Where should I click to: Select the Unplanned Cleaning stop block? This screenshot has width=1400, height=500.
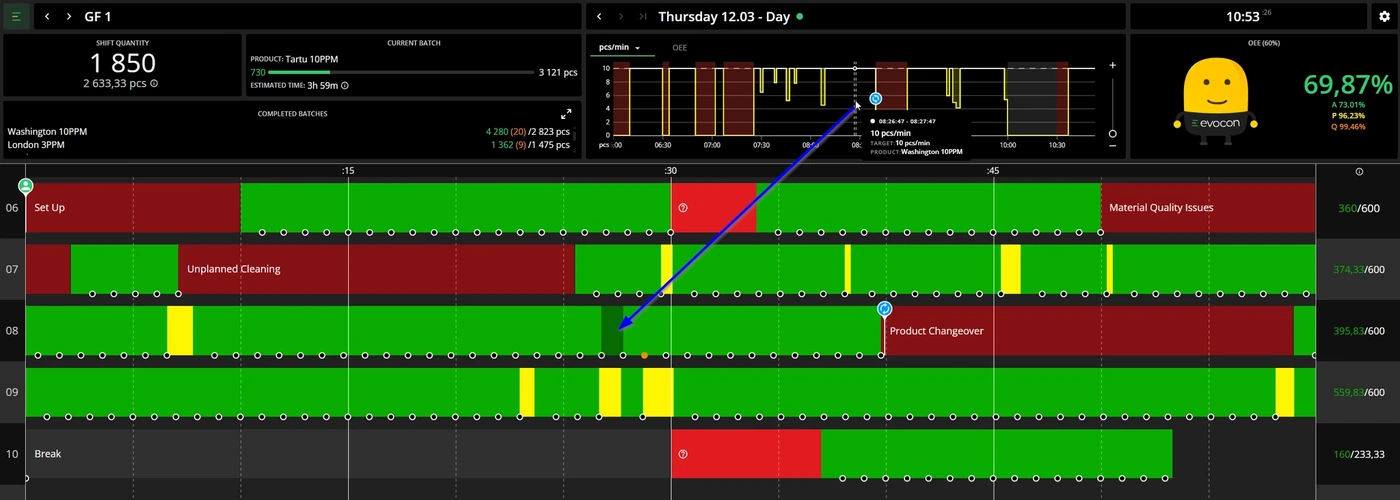377,269
